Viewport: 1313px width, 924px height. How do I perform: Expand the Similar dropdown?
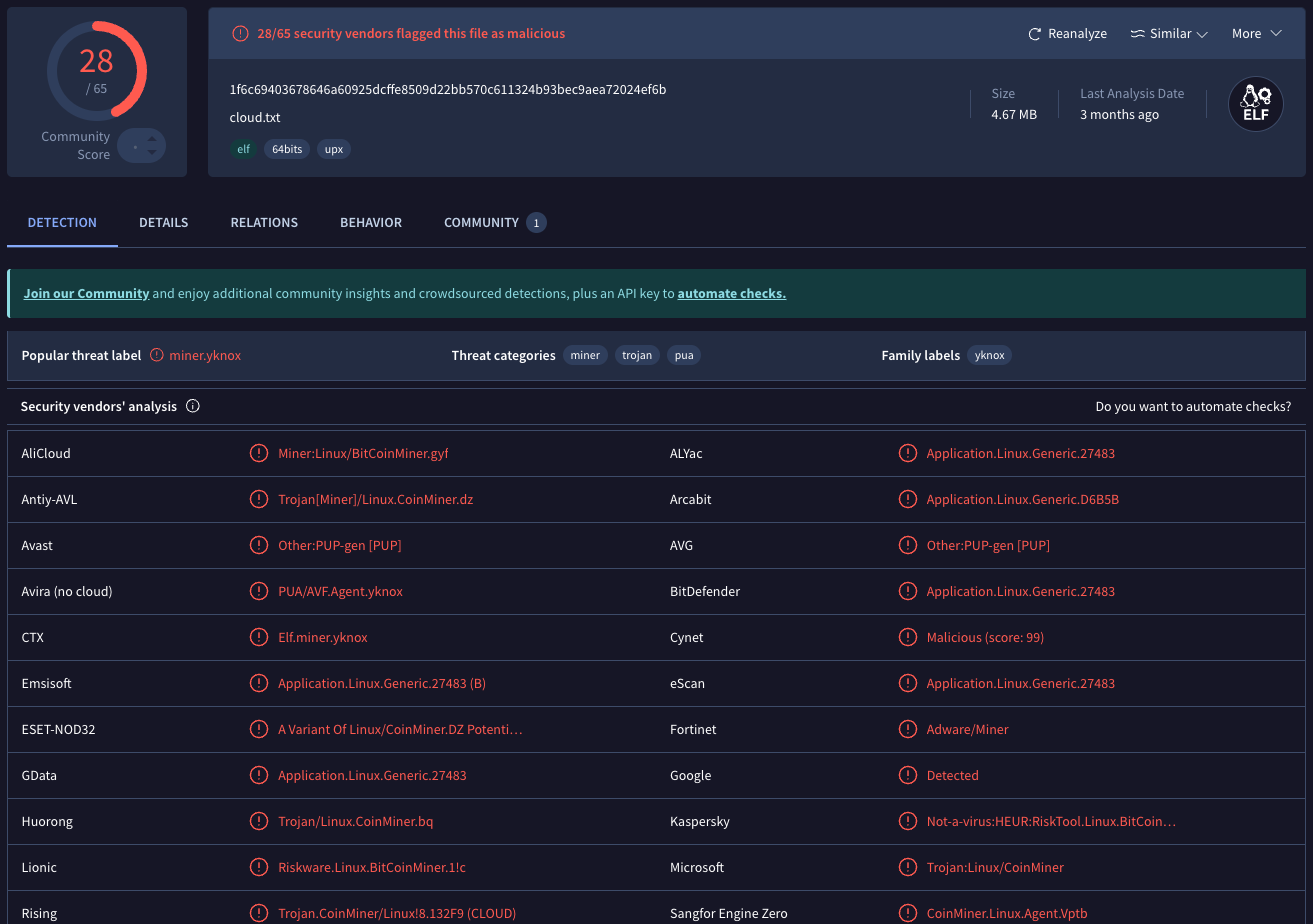[1169, 34]
